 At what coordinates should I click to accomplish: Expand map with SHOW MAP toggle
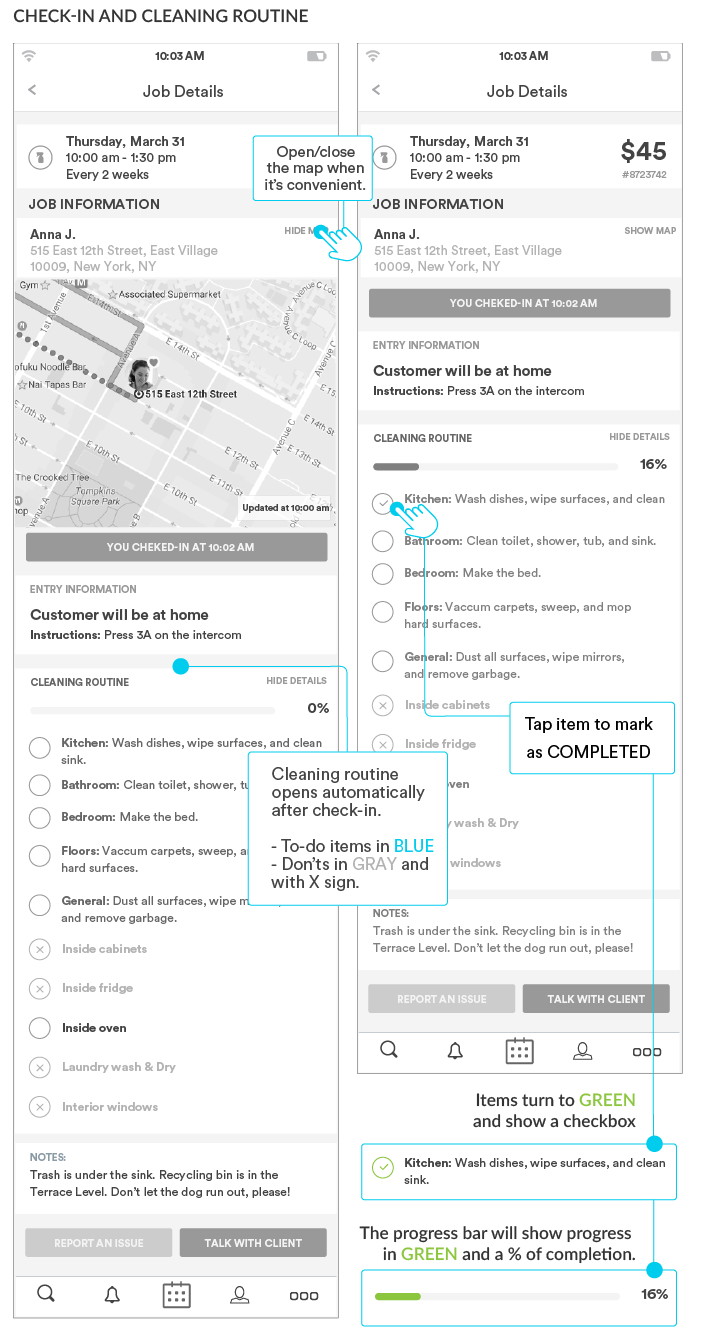click(650, 231)
